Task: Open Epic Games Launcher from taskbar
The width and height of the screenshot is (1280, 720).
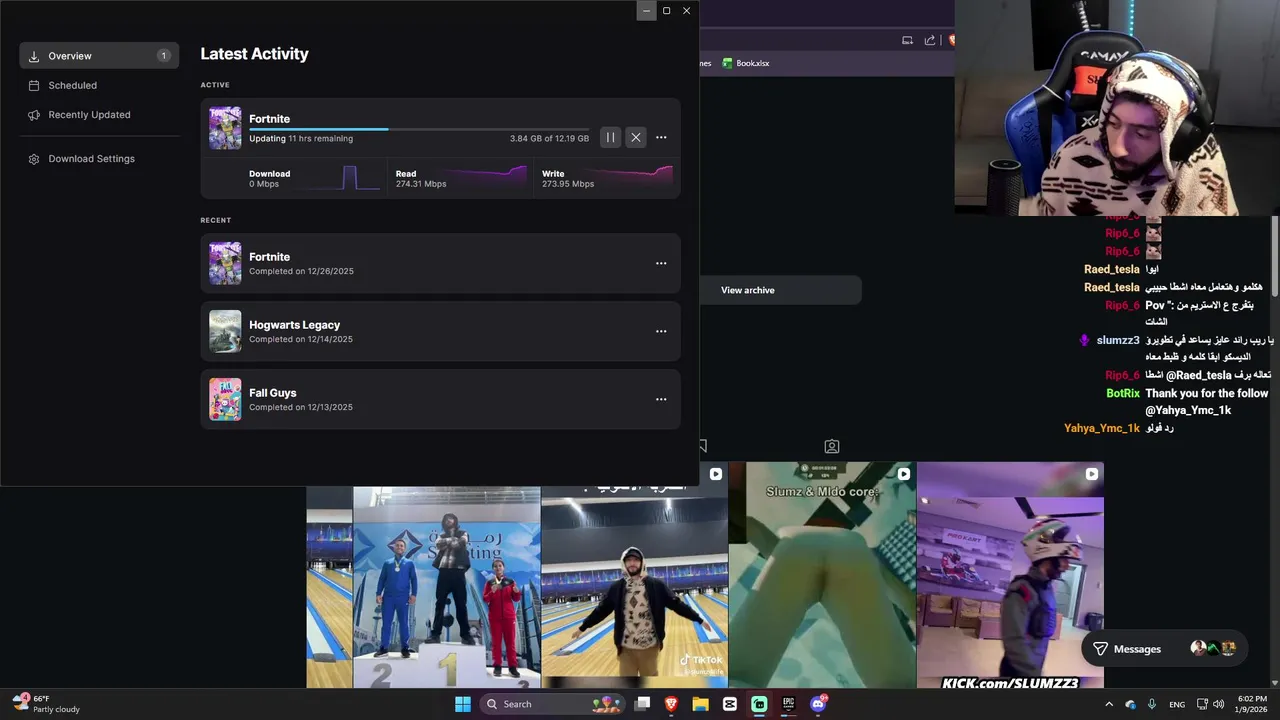Action: [788, 704]
